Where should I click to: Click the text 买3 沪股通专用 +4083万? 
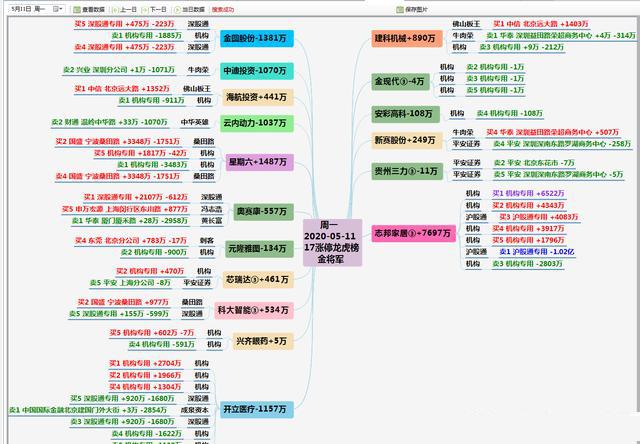click(539, 217)
